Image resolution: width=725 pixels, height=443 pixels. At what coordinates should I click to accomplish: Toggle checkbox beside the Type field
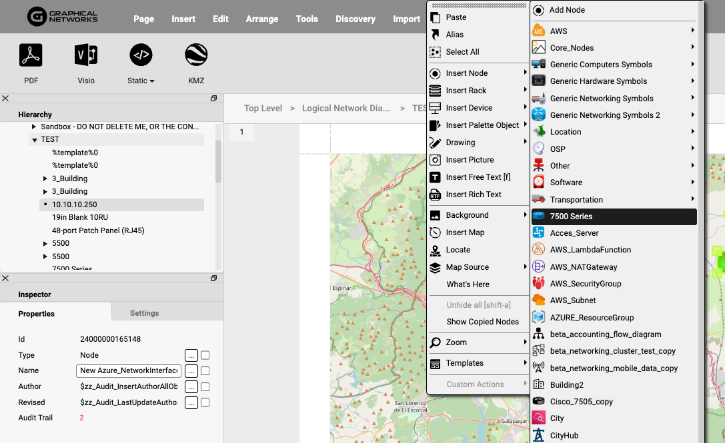point(205,355)
